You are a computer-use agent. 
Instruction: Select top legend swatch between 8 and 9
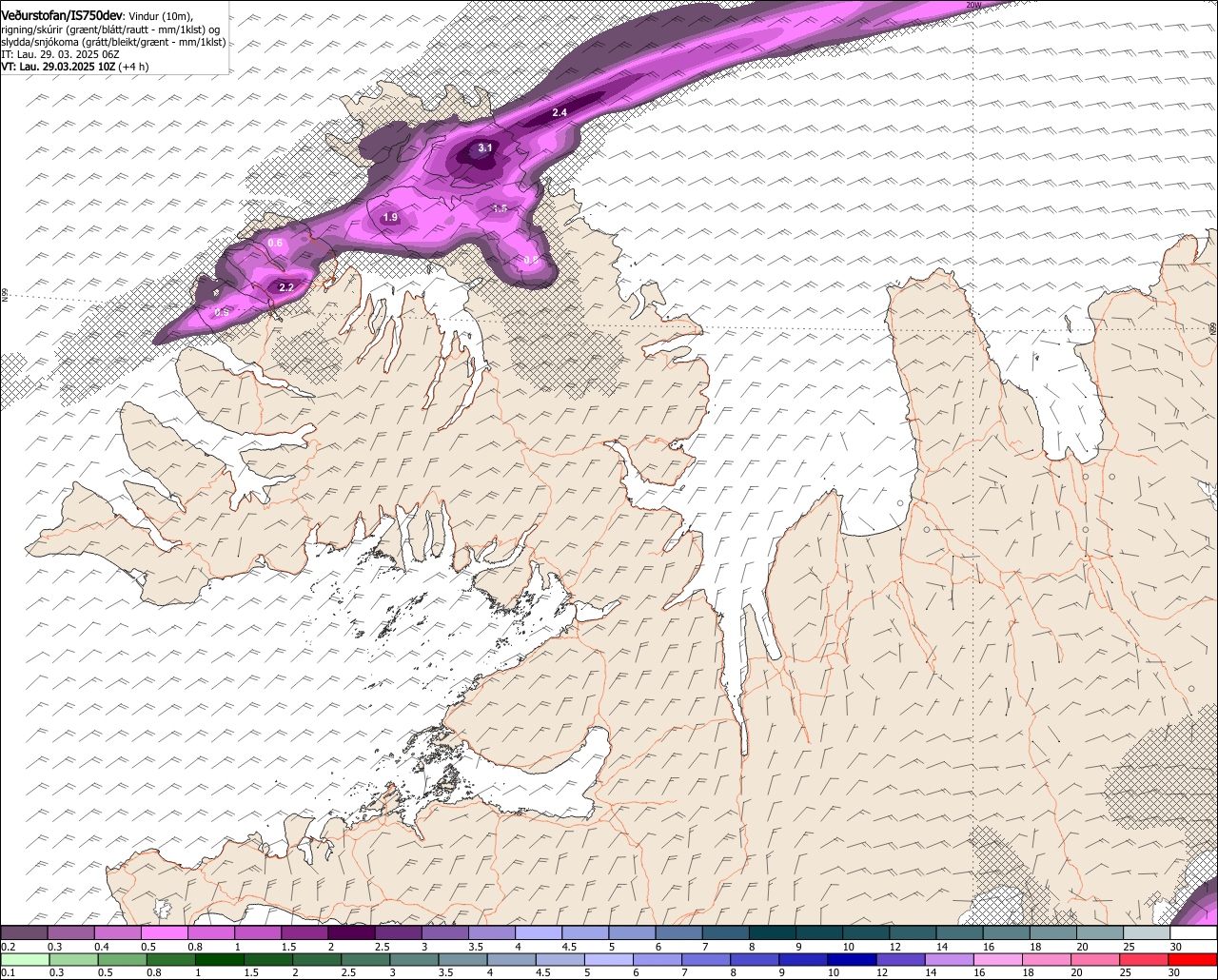pos(773,933)
